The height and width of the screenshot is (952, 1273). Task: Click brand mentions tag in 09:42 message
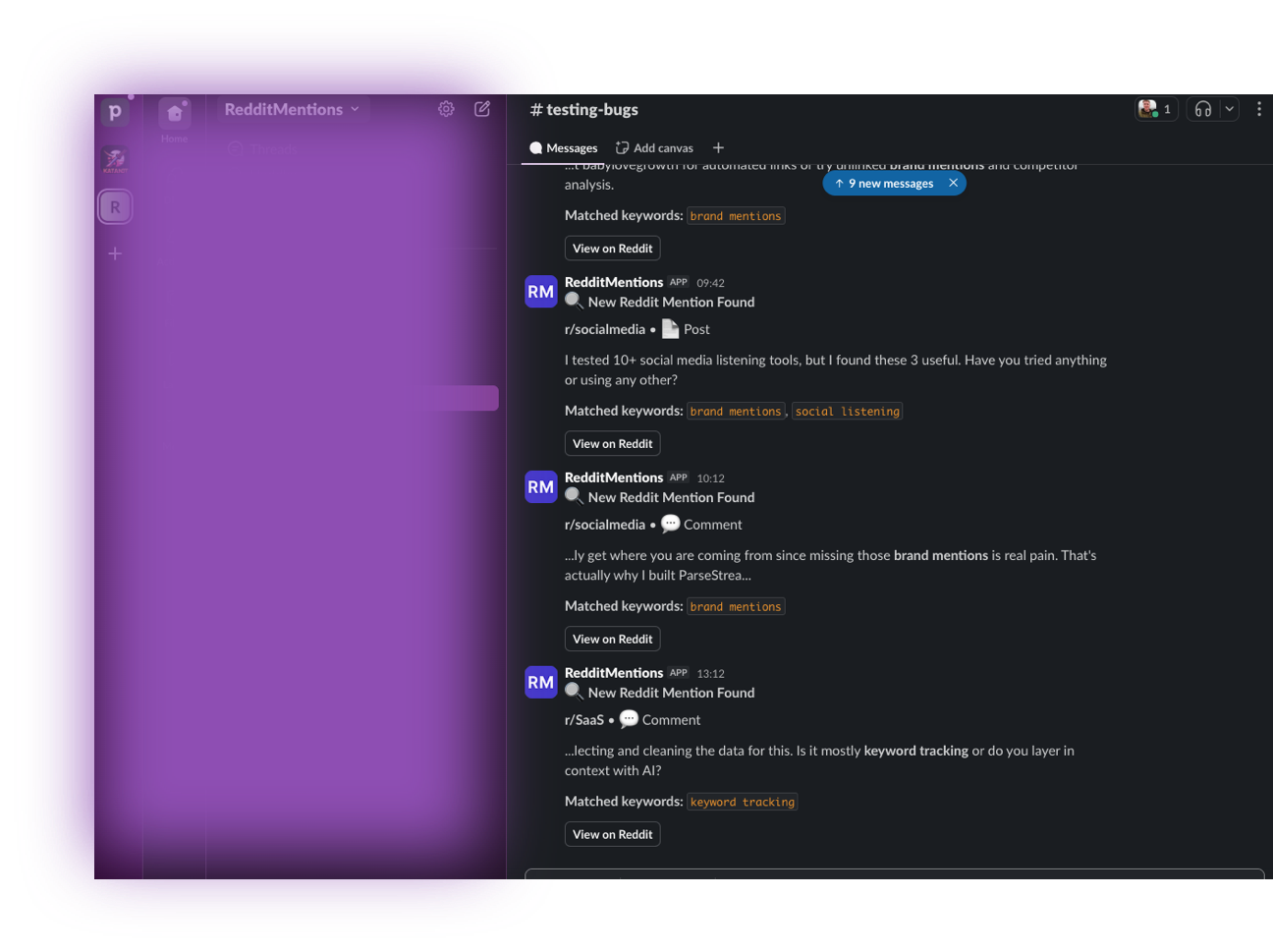(736, 412)
